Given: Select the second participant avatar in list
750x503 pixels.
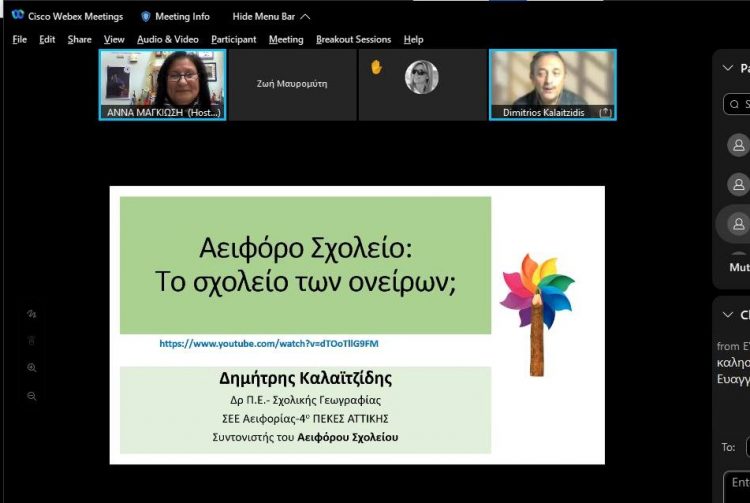Looking at the screenshot, I should coord(739,184).
